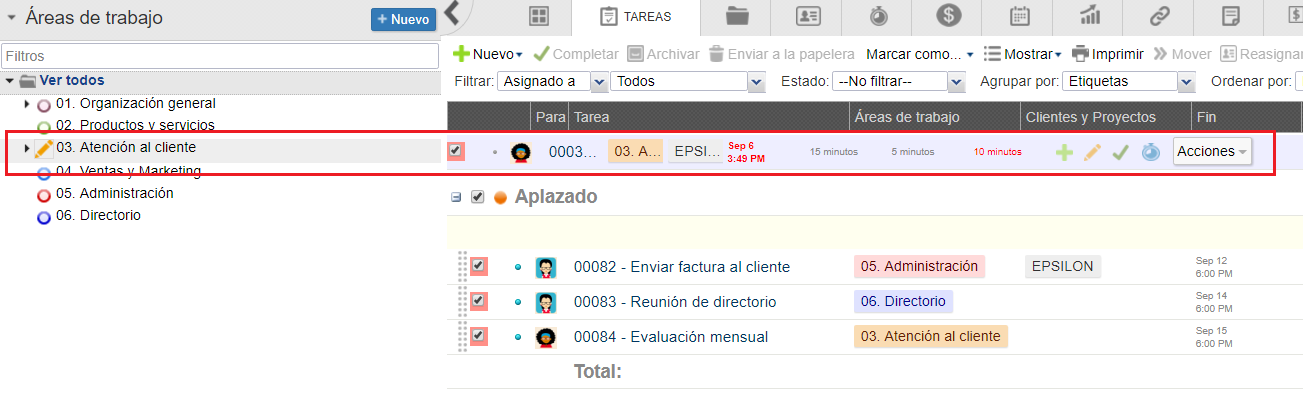The height and width of the screenshot is (402, 1303).
Task: Open the dollar sign finances tab
Action: (949, 16)
